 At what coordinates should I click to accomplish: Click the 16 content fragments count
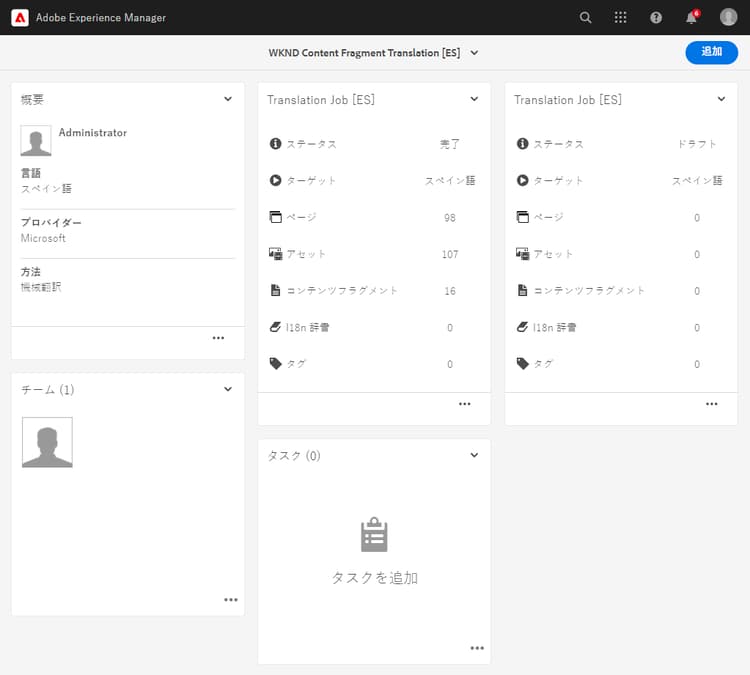(x=450, y=291)
